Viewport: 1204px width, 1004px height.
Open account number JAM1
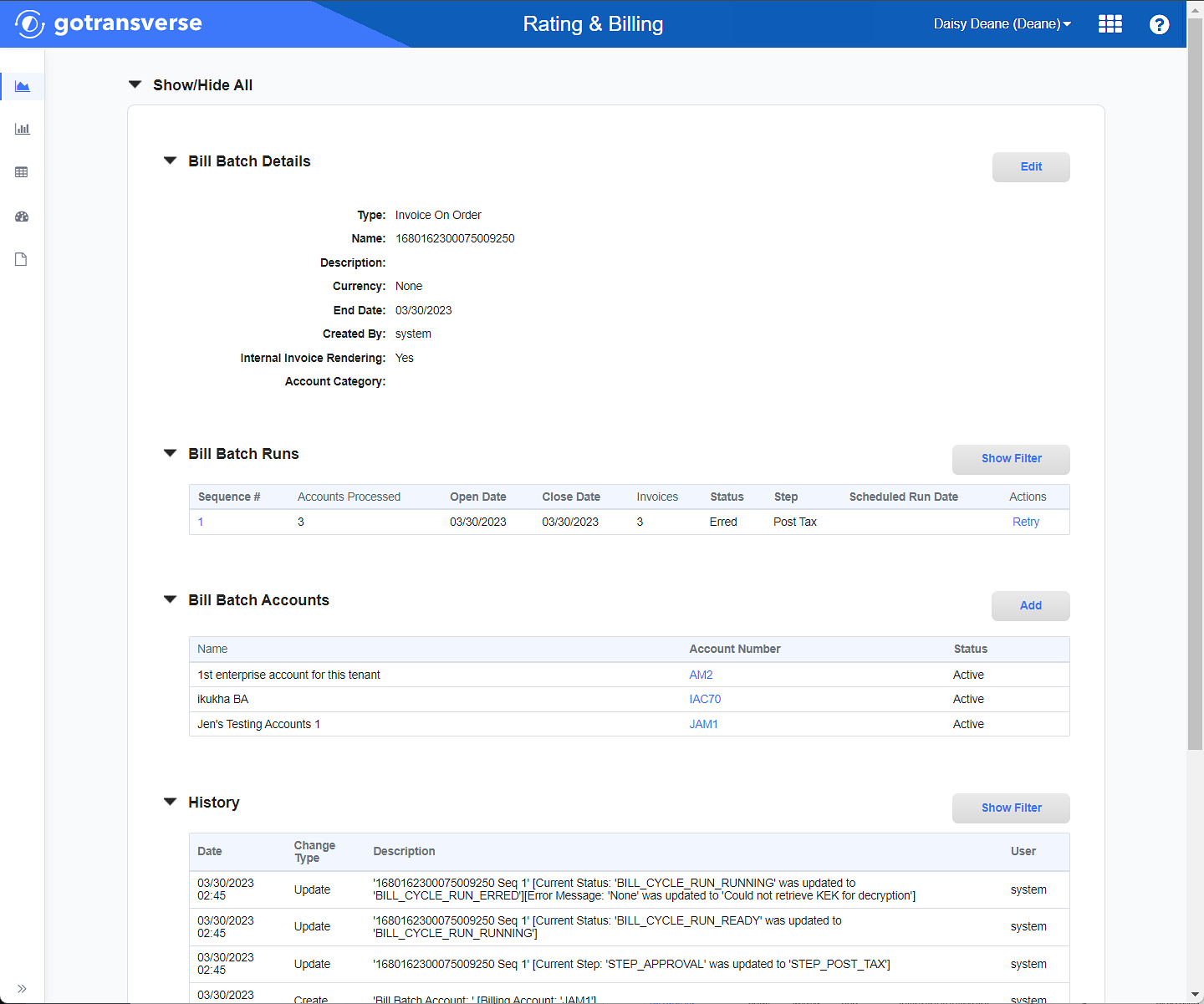703,724
